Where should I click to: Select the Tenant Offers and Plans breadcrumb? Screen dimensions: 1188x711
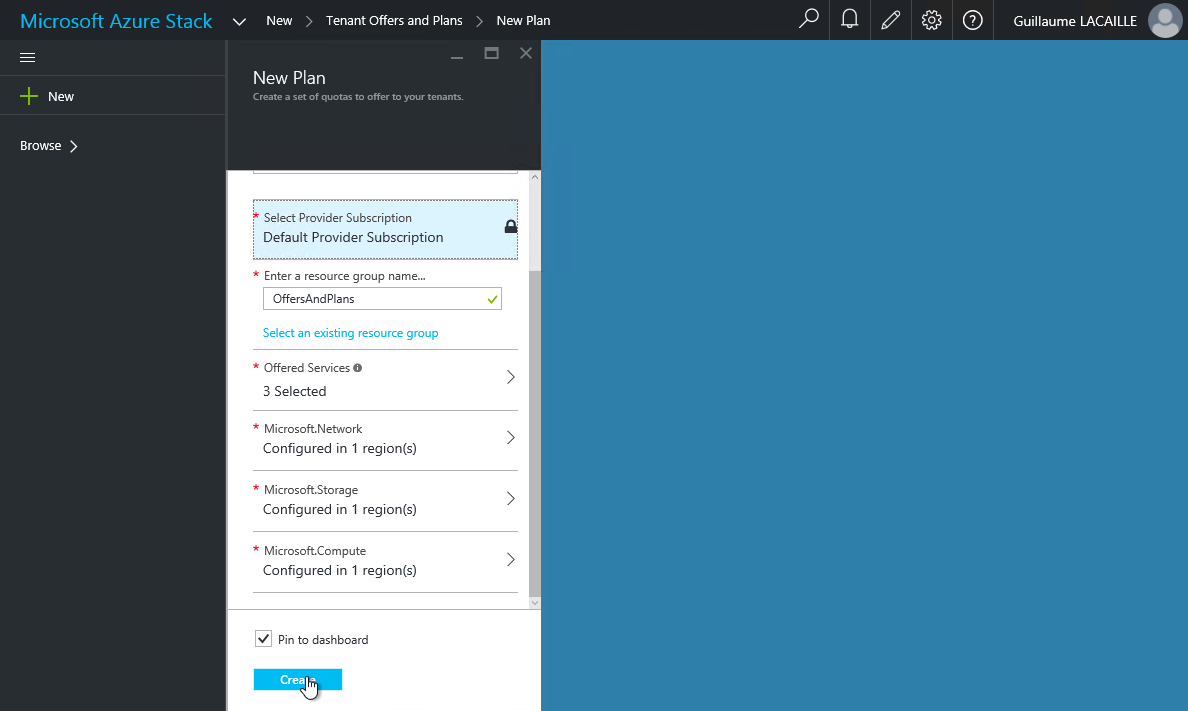coord(394,20)
